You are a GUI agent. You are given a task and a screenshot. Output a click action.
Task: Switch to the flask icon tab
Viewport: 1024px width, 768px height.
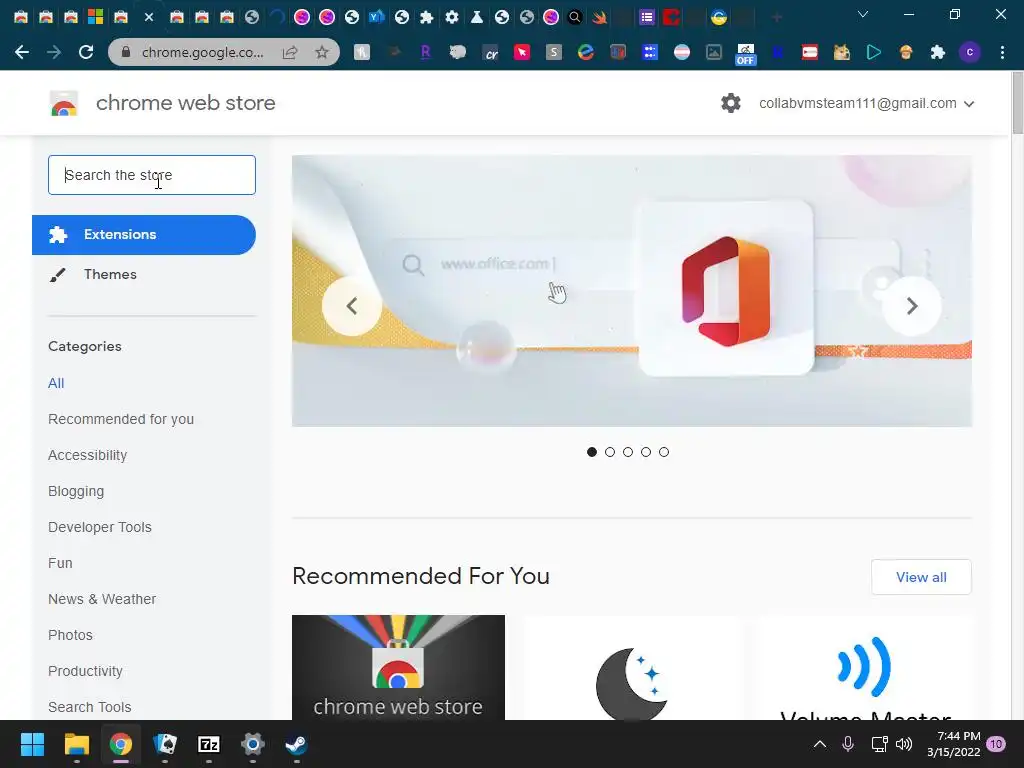(477, 17)
